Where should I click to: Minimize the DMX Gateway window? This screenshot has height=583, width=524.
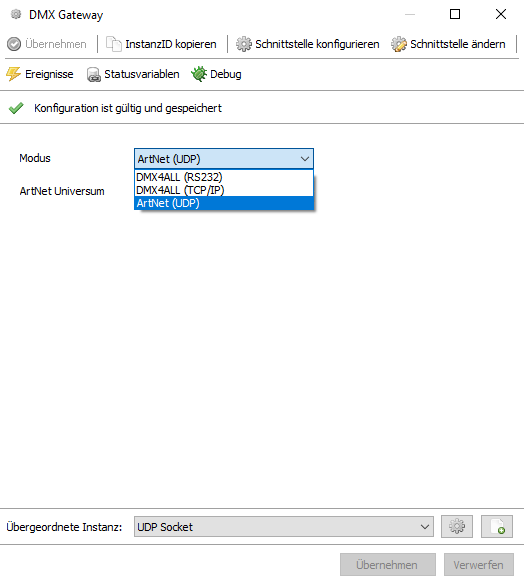pyautogui.click(x=410, y=14)
